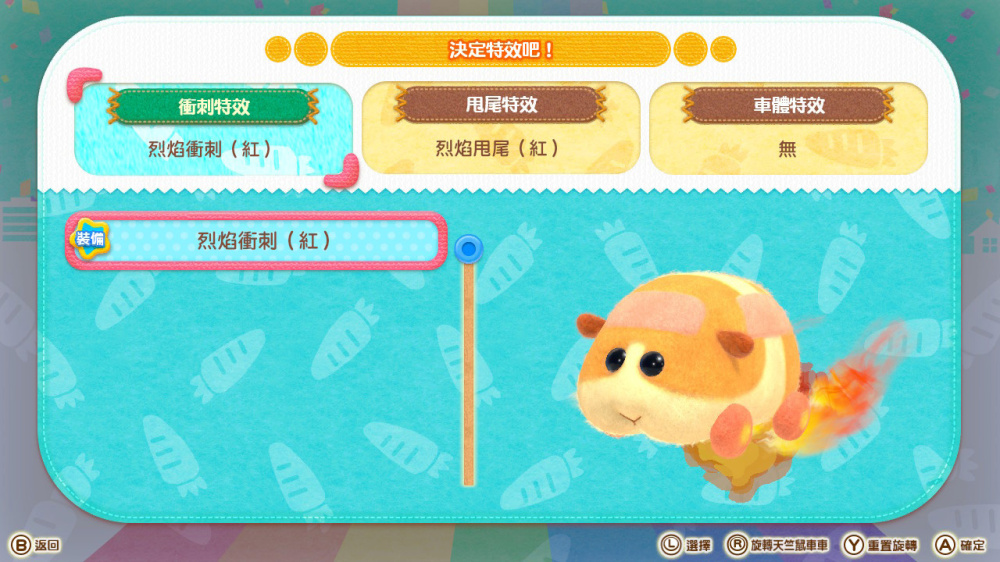
Task: Click the R stick rotate icon
Action: [x=737, y=545]
